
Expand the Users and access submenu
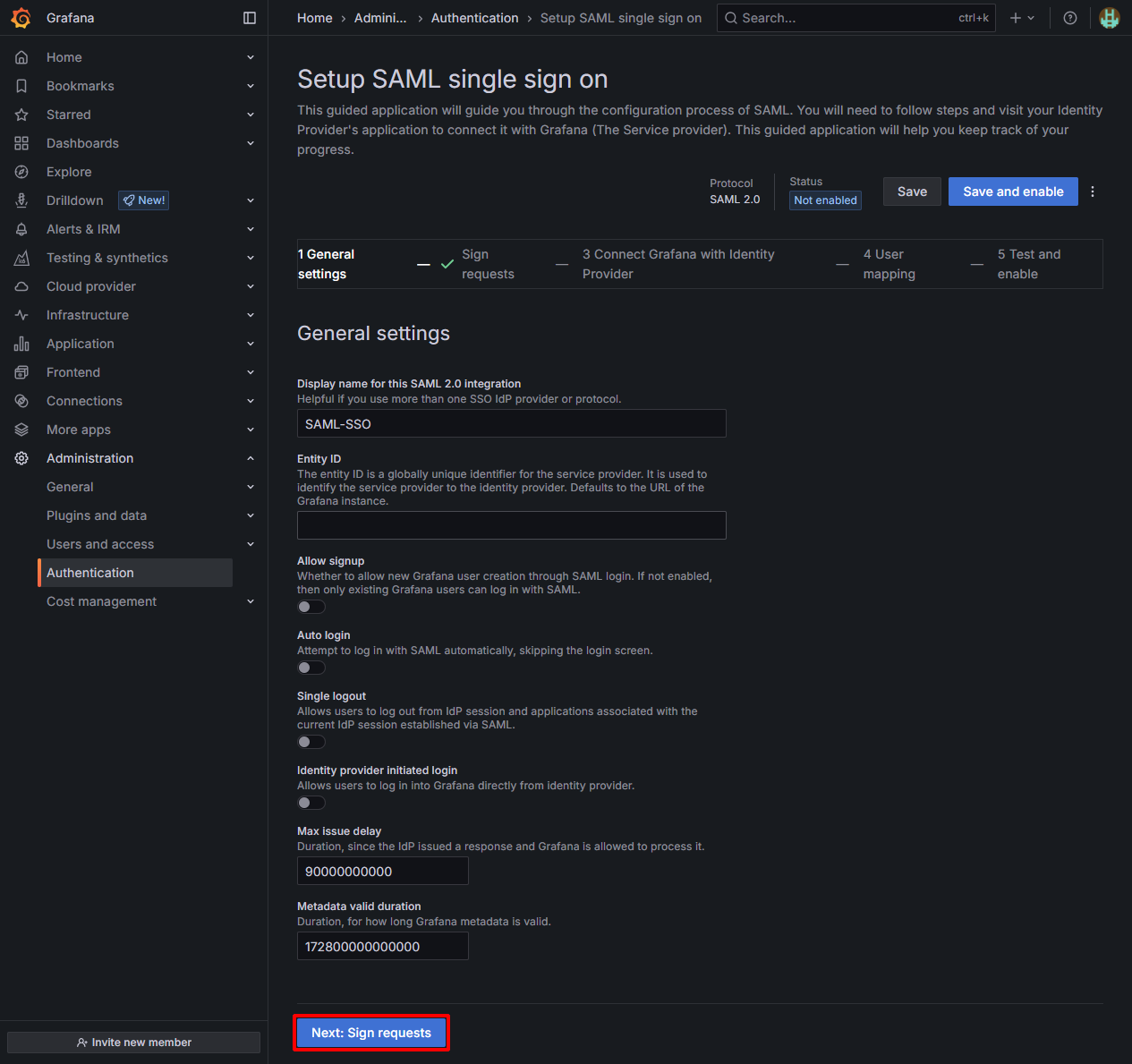(251, 544)
